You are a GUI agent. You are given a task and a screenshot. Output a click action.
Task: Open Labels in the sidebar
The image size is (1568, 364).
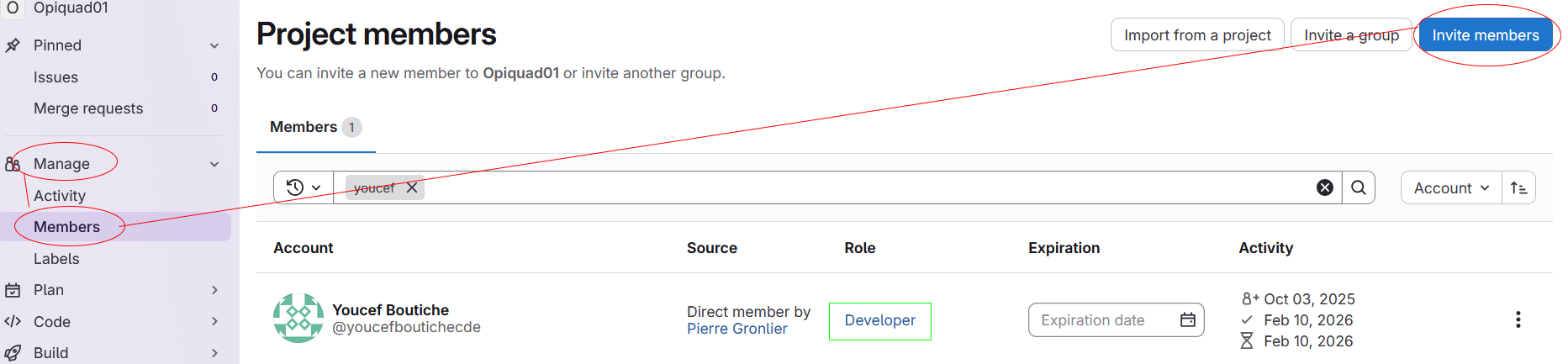click(x=56, y=259)
